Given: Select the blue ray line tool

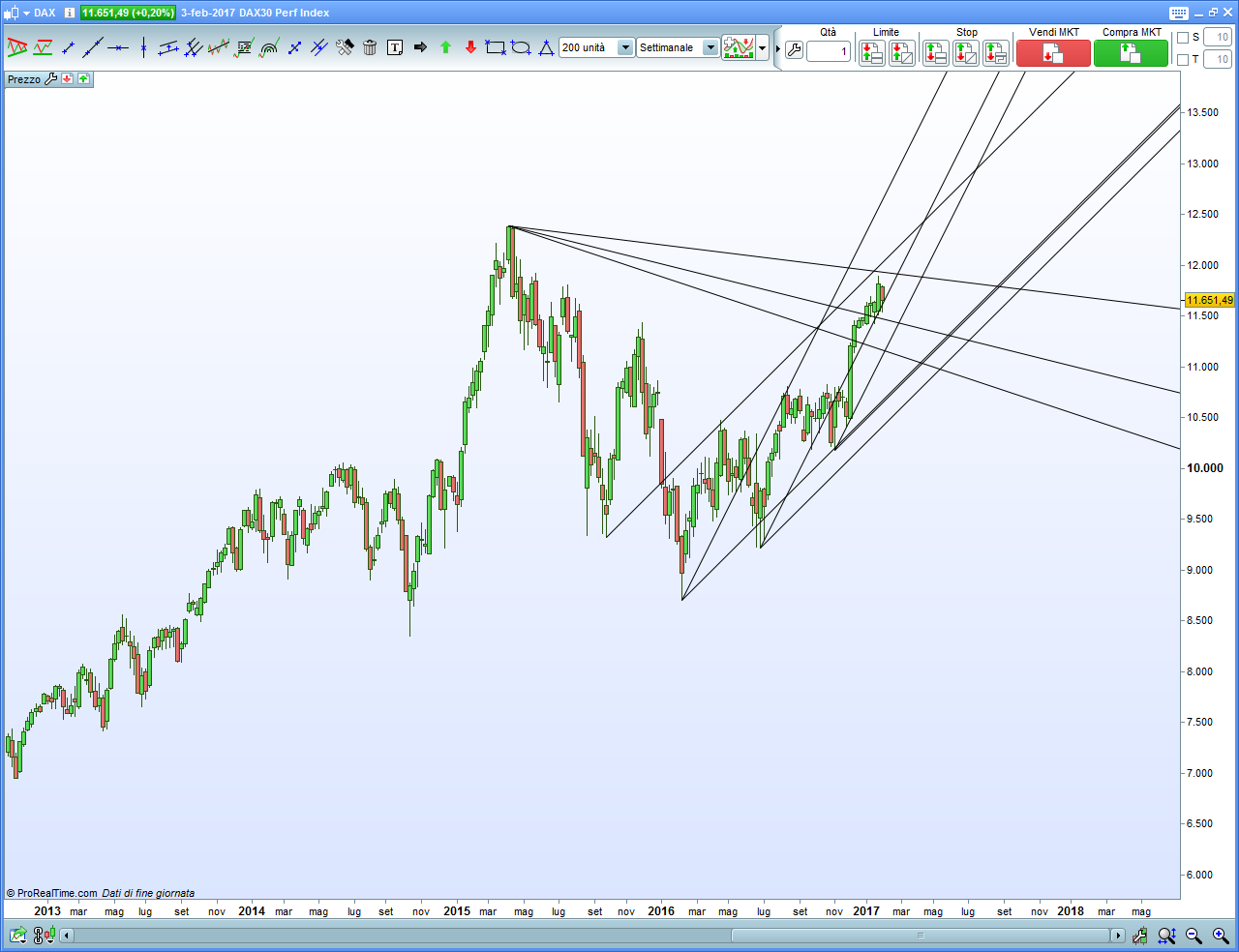Looking at the screenshot, I should [294, 47].
